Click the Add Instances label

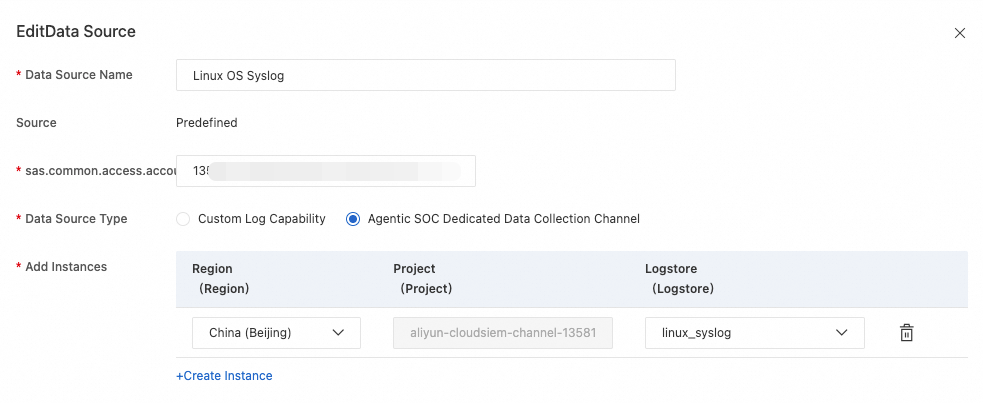click(66, 266)
